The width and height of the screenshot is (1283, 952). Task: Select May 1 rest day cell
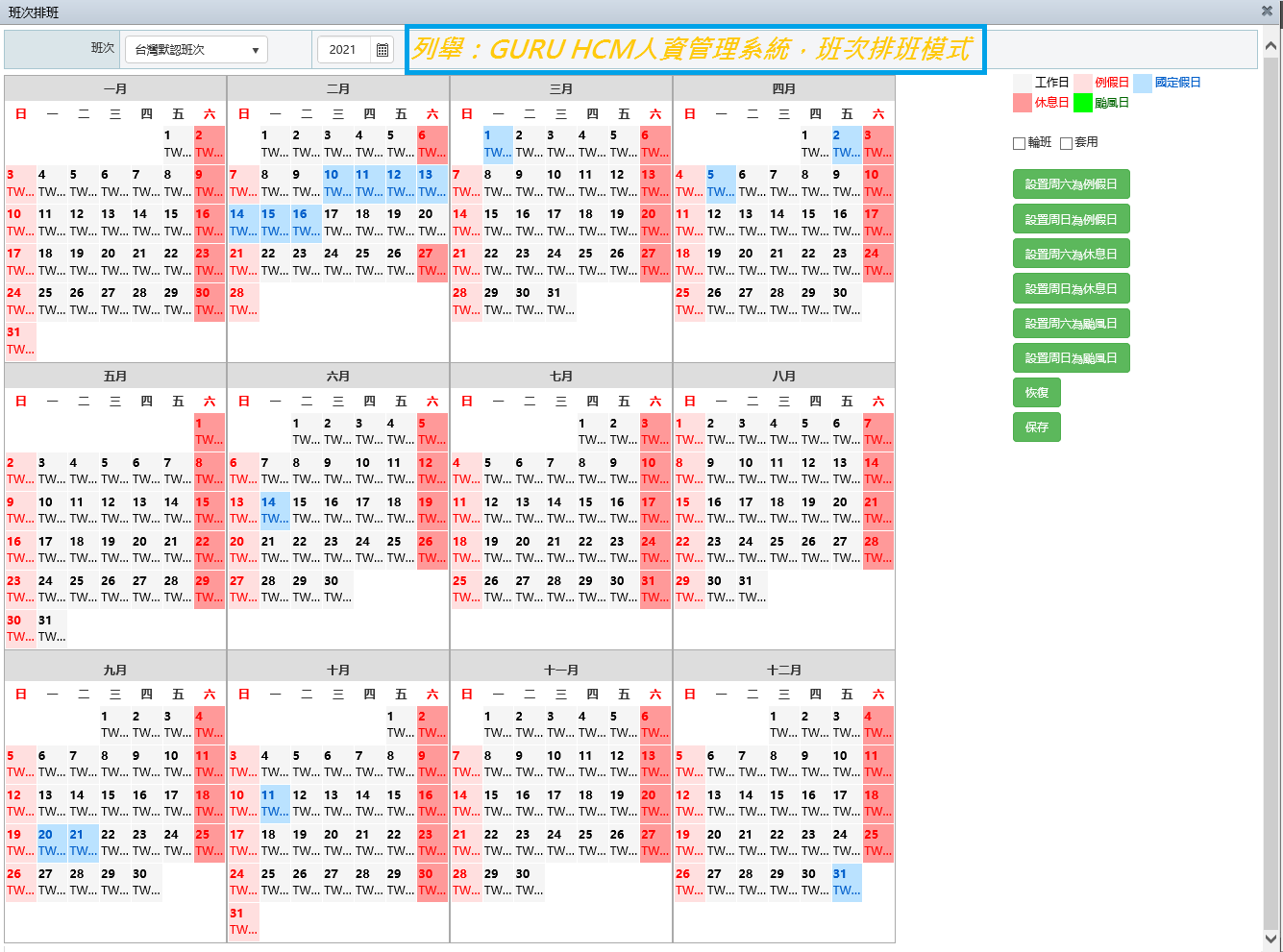pos(209,430)
